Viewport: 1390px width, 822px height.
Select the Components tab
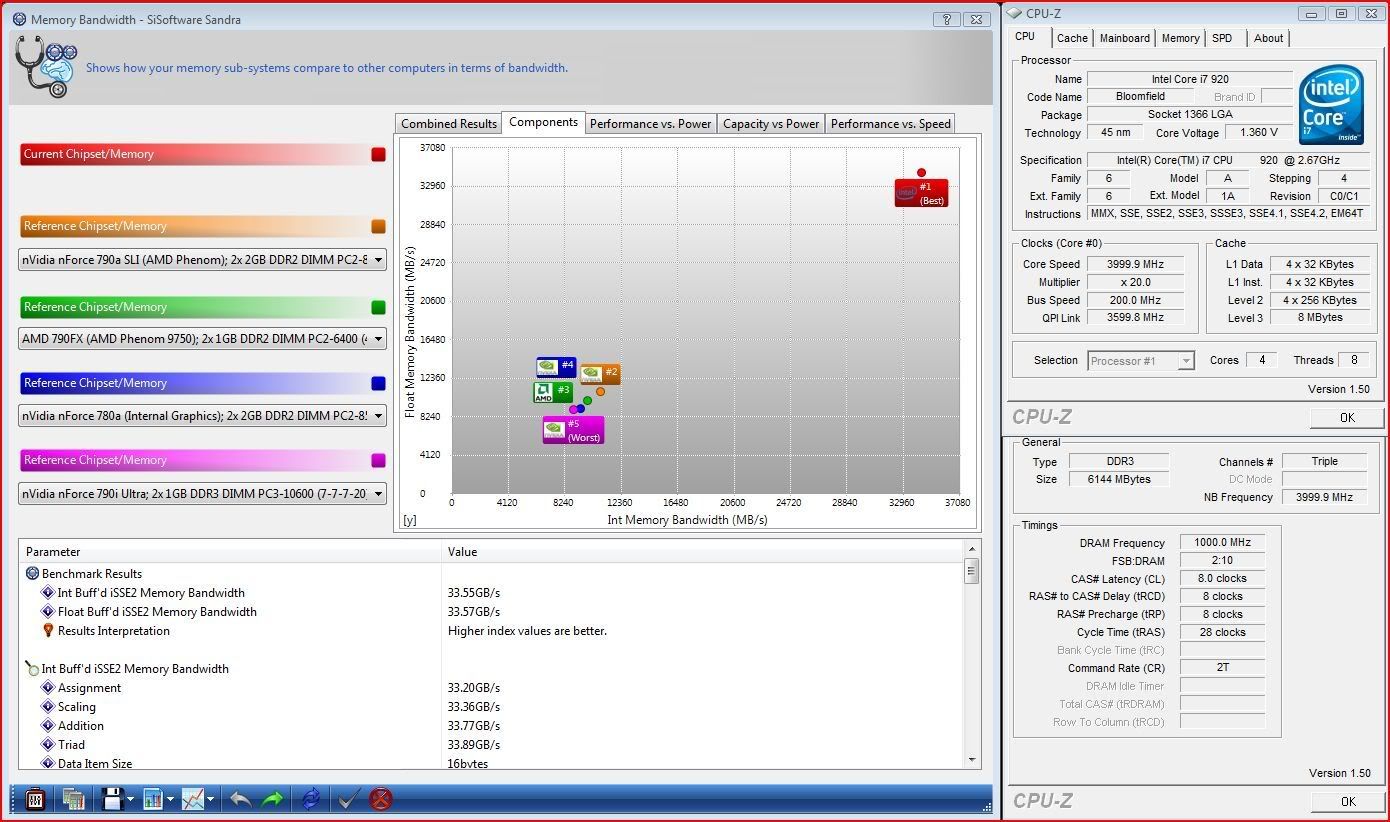pyautogui.click(x=543, y=122)
